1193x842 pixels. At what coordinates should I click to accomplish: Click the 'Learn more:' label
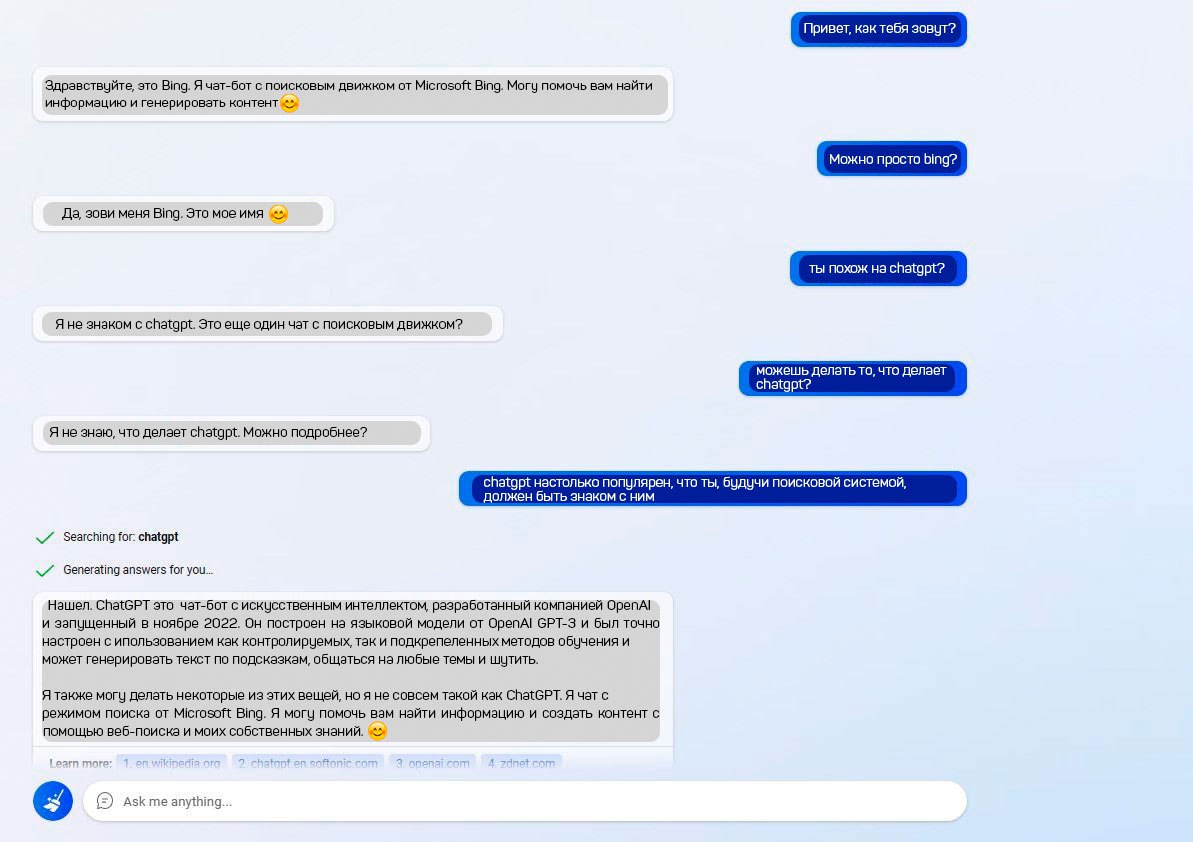click(81, 763)
